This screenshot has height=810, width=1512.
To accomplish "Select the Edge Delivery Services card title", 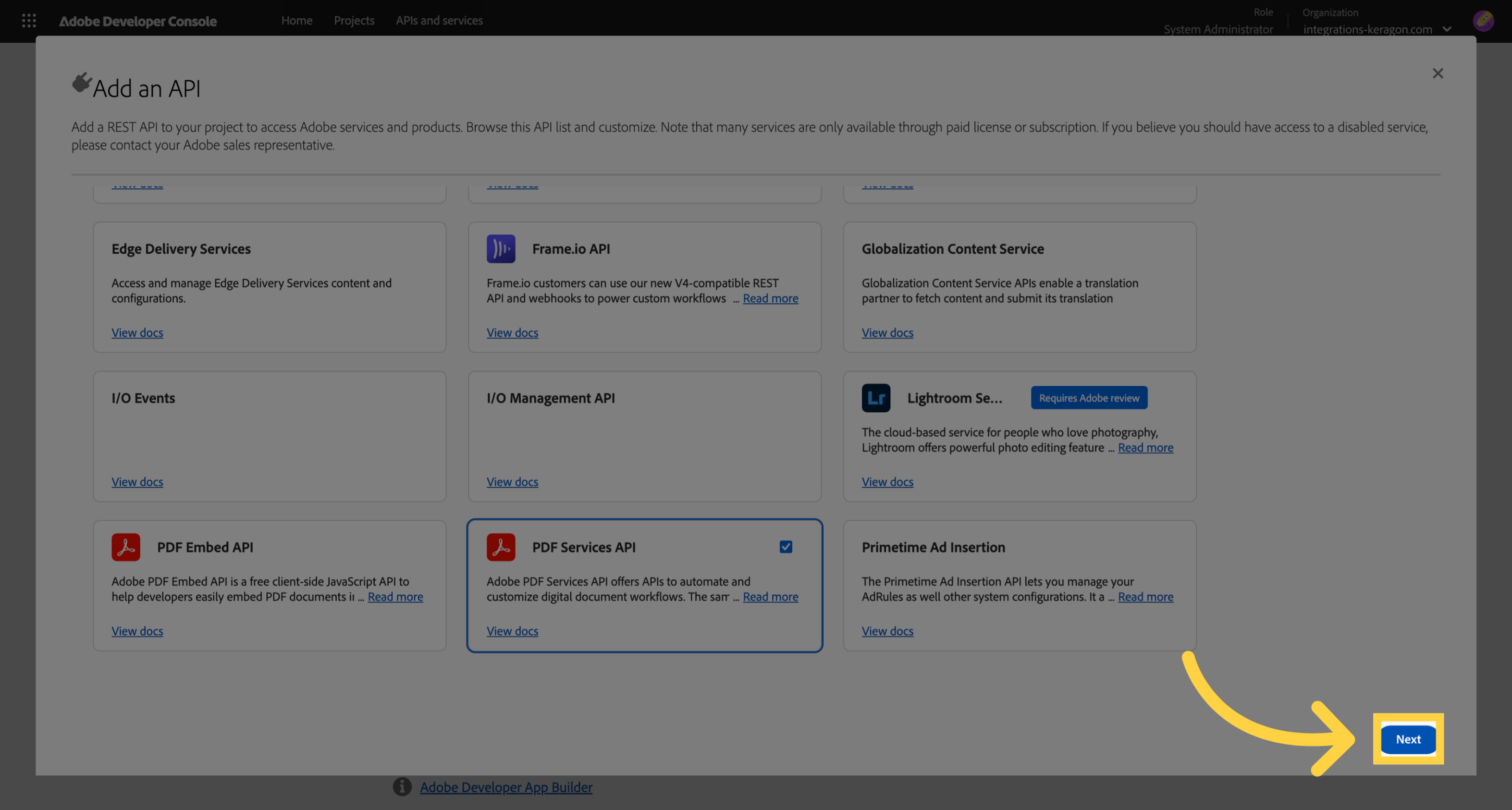I will pyautogui.click(x=181, y=249).
